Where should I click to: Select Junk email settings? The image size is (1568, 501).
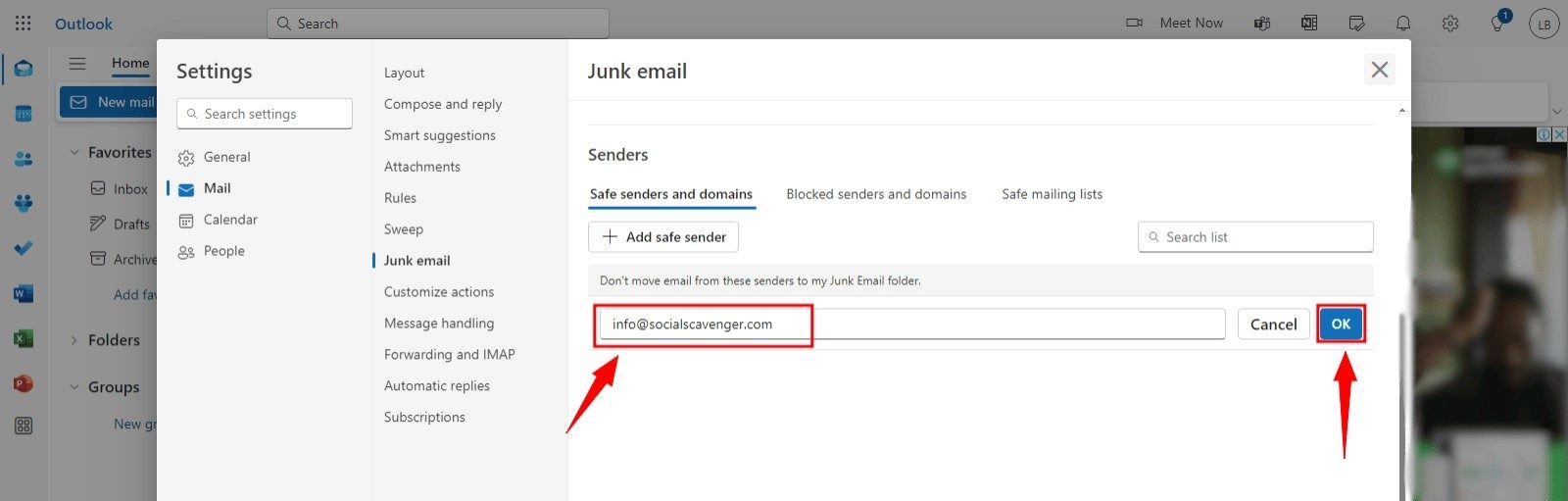click(417, 261)
